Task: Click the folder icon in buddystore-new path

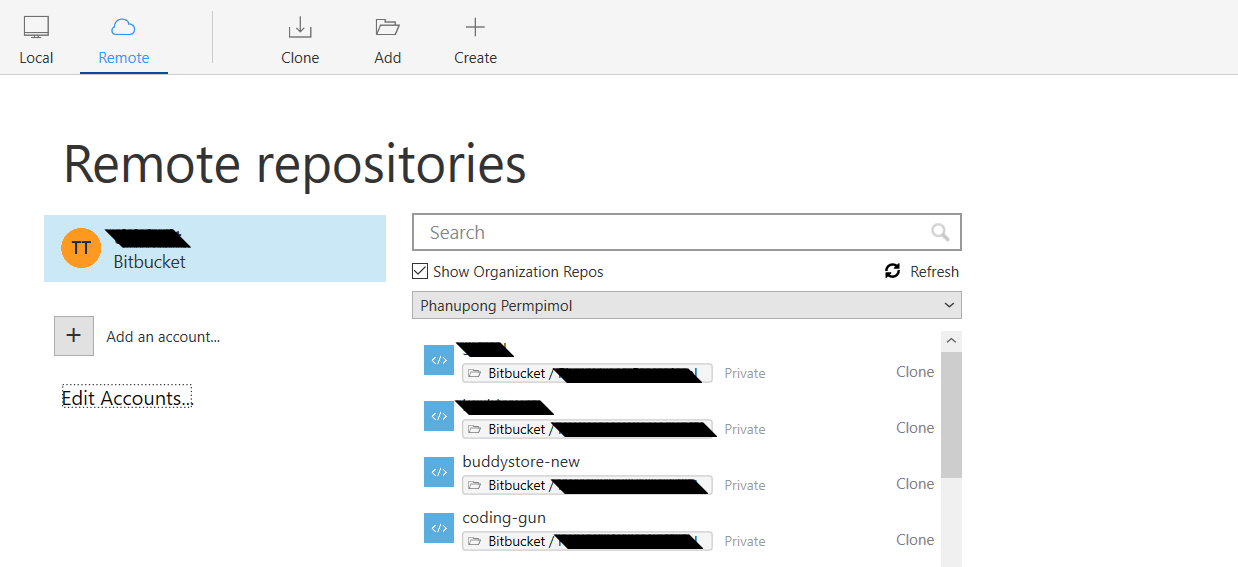Action: point(474,485)
